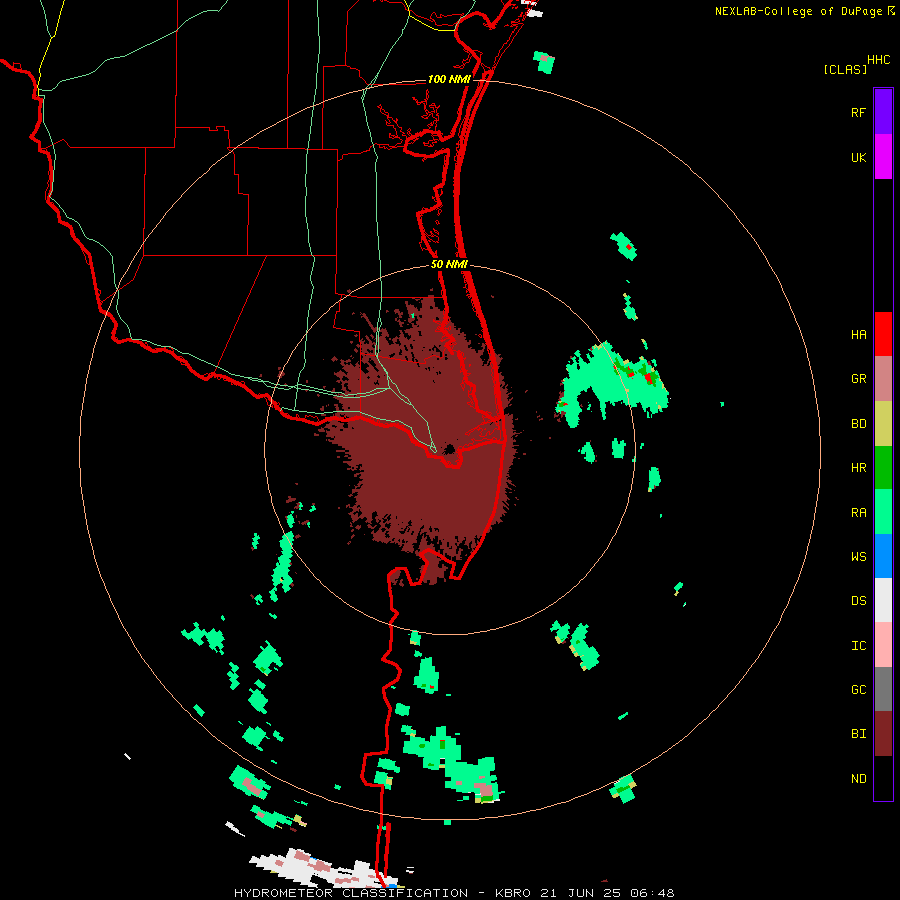
Task: Click the BI legend label
Action: point(858,734)
